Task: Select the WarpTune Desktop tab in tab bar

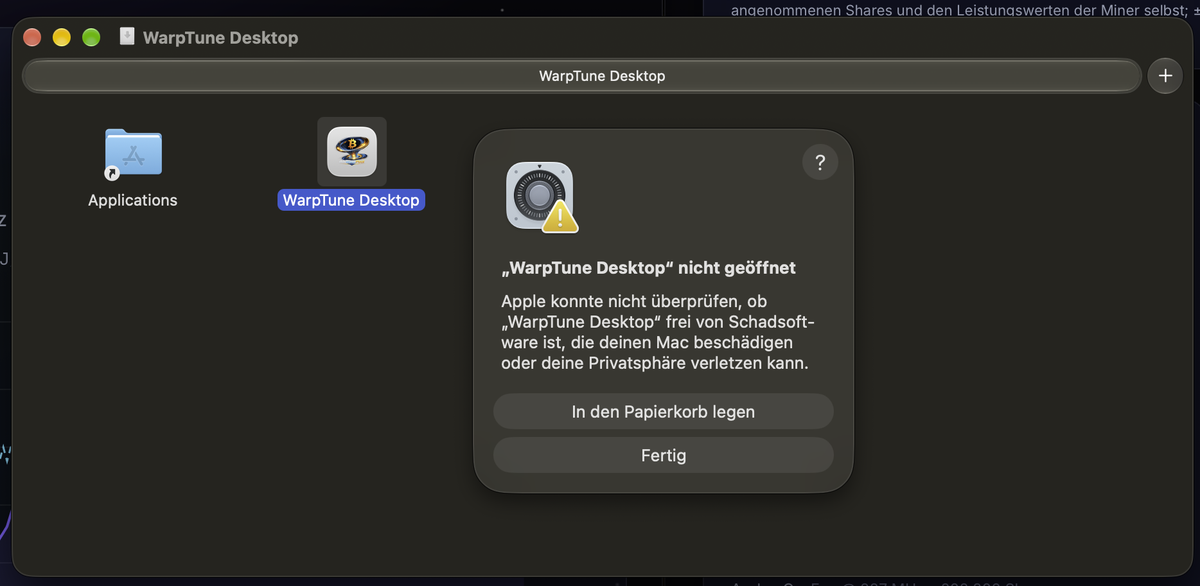Action: click(x=582, y=76)
